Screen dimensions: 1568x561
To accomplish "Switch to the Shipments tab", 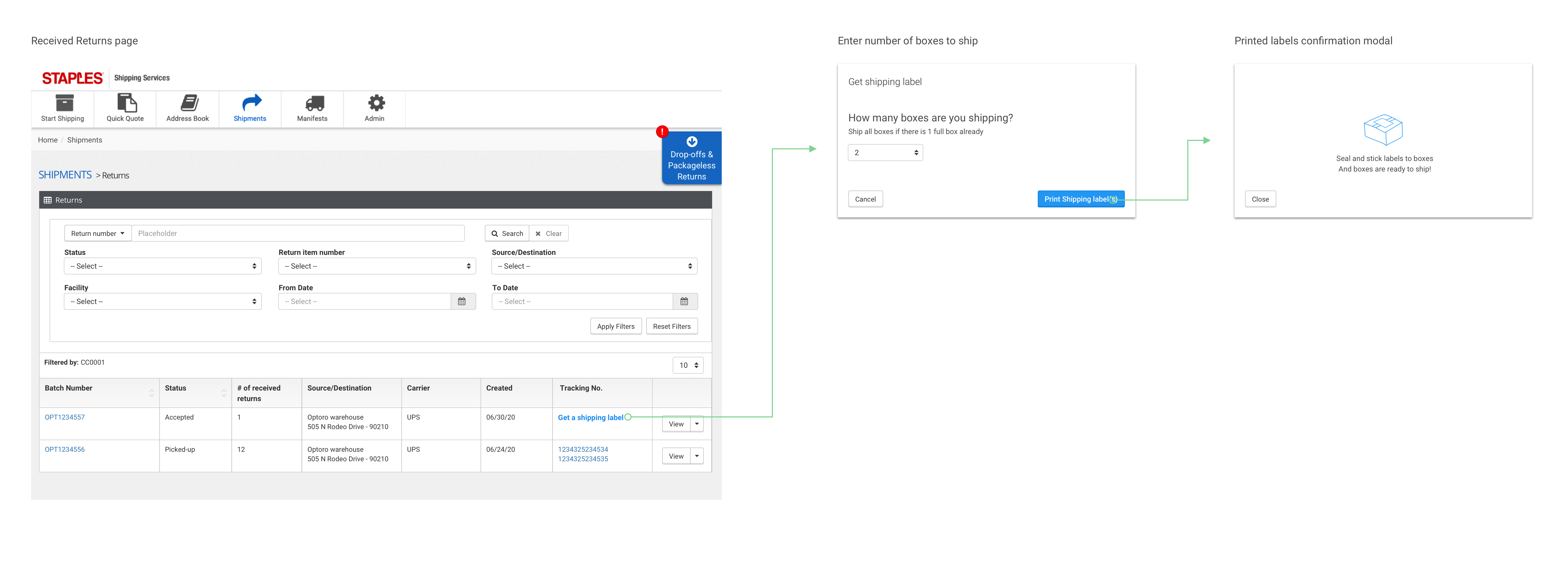I will [250, 108].
